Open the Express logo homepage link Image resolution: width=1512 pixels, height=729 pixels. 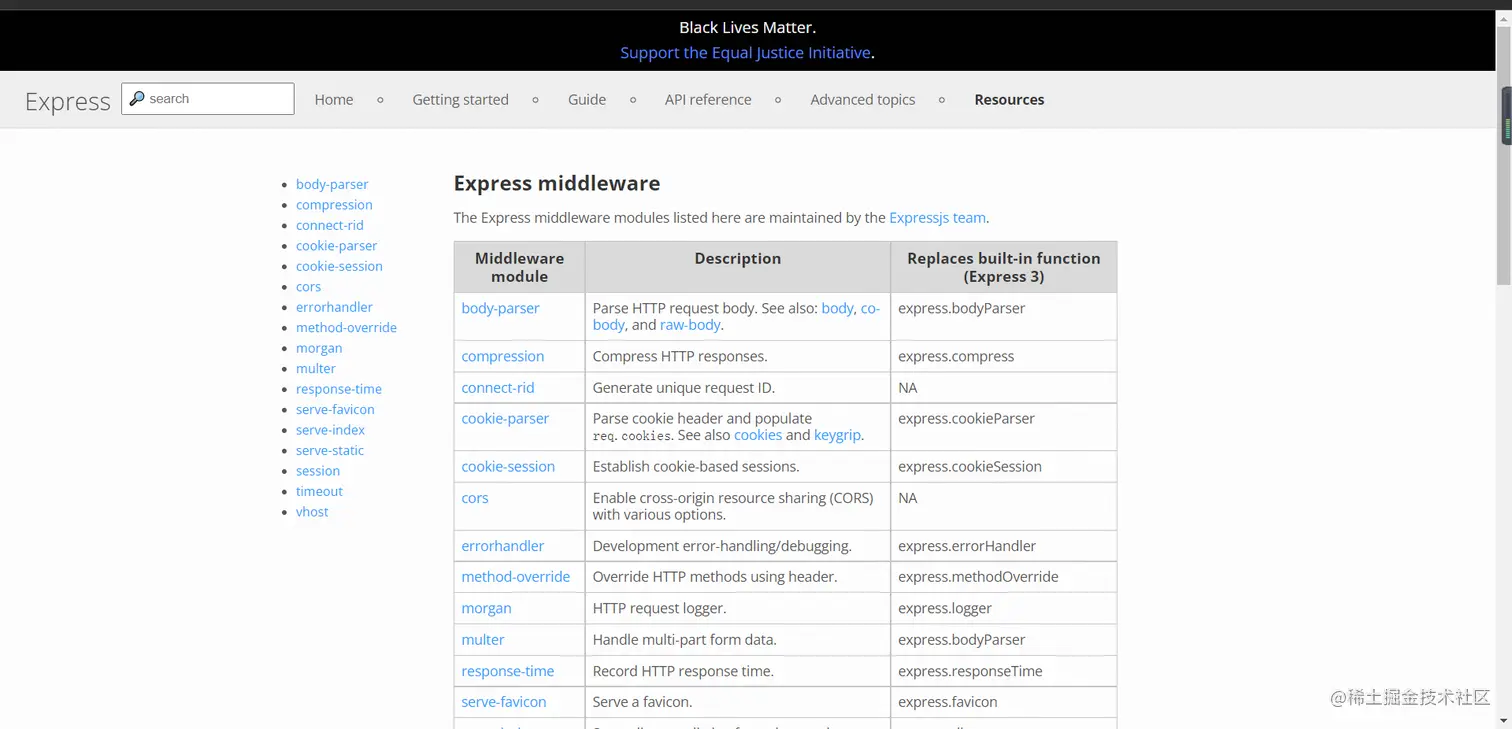[x=67, y=101]
